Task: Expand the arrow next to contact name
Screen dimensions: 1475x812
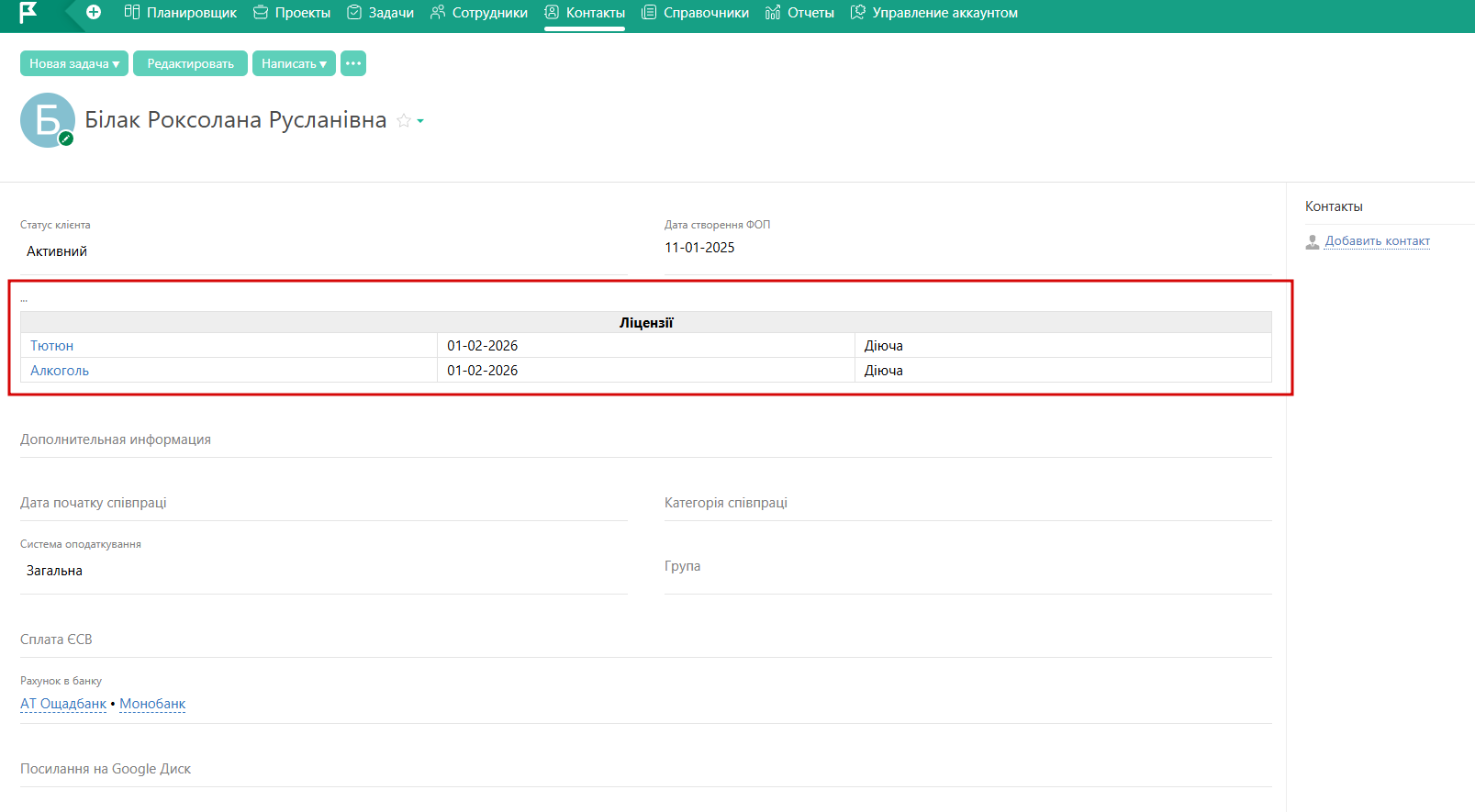Action: [x=420, y=121]
